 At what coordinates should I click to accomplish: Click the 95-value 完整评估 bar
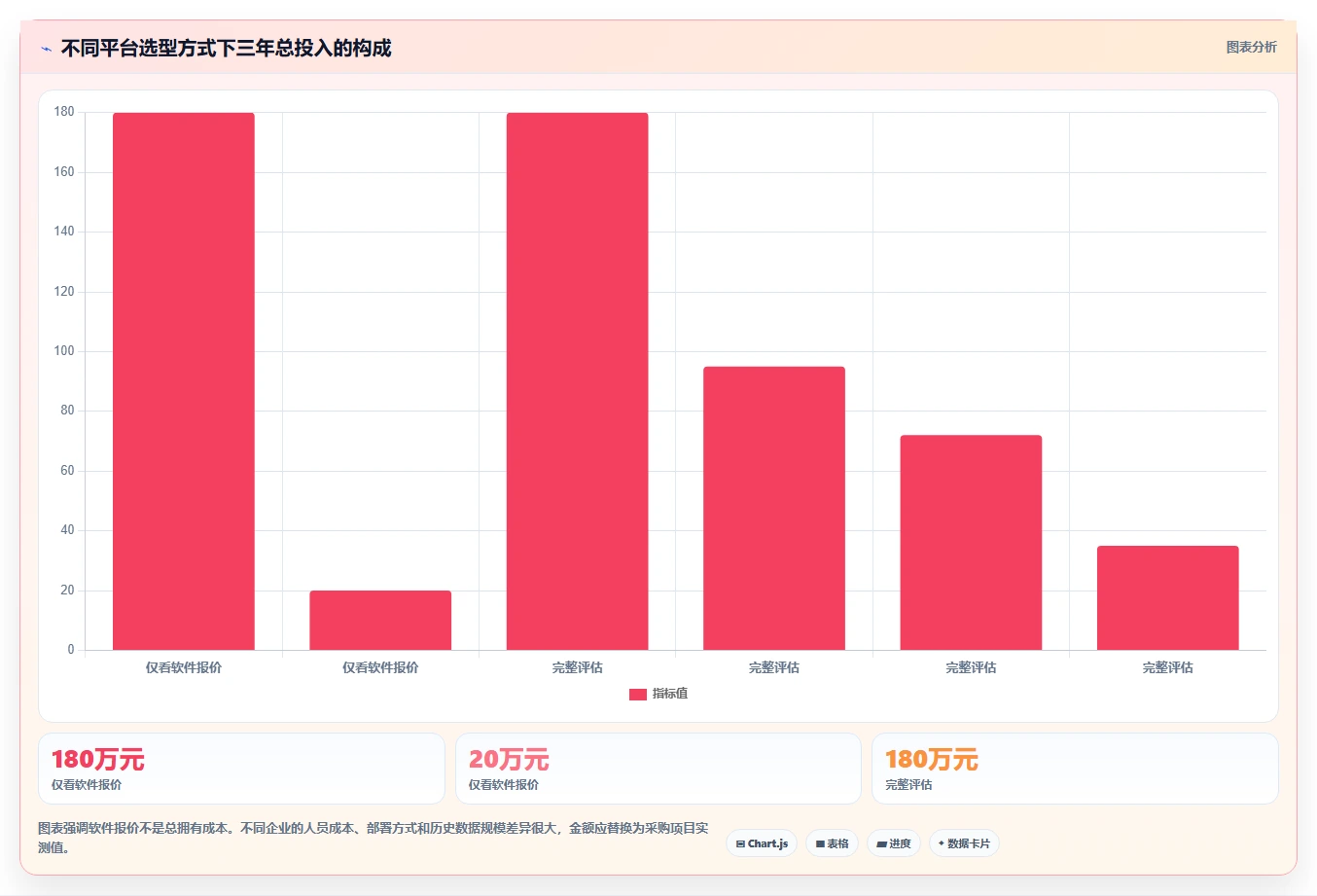(774, 508)
